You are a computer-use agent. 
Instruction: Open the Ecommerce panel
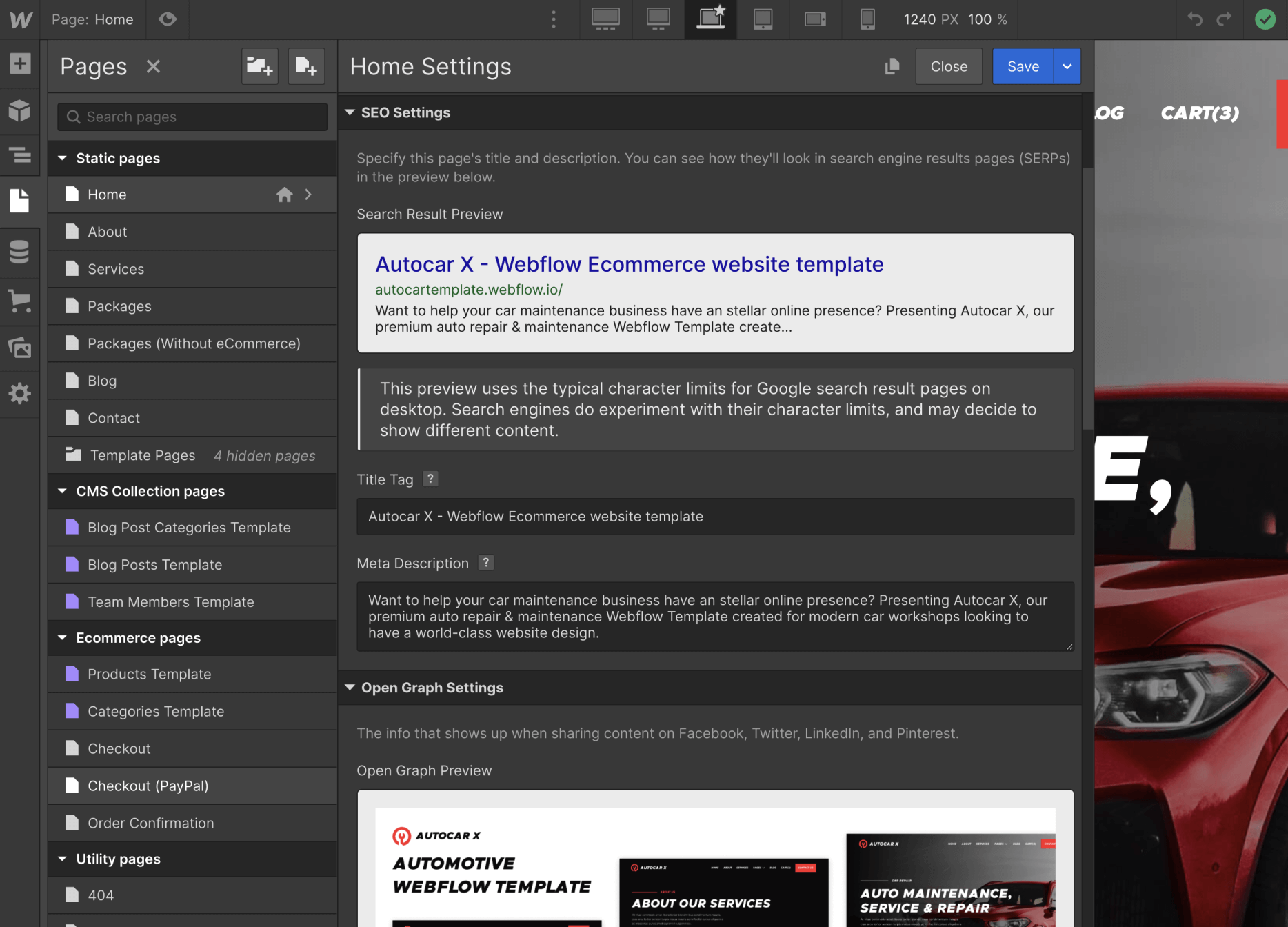[20, 301]
